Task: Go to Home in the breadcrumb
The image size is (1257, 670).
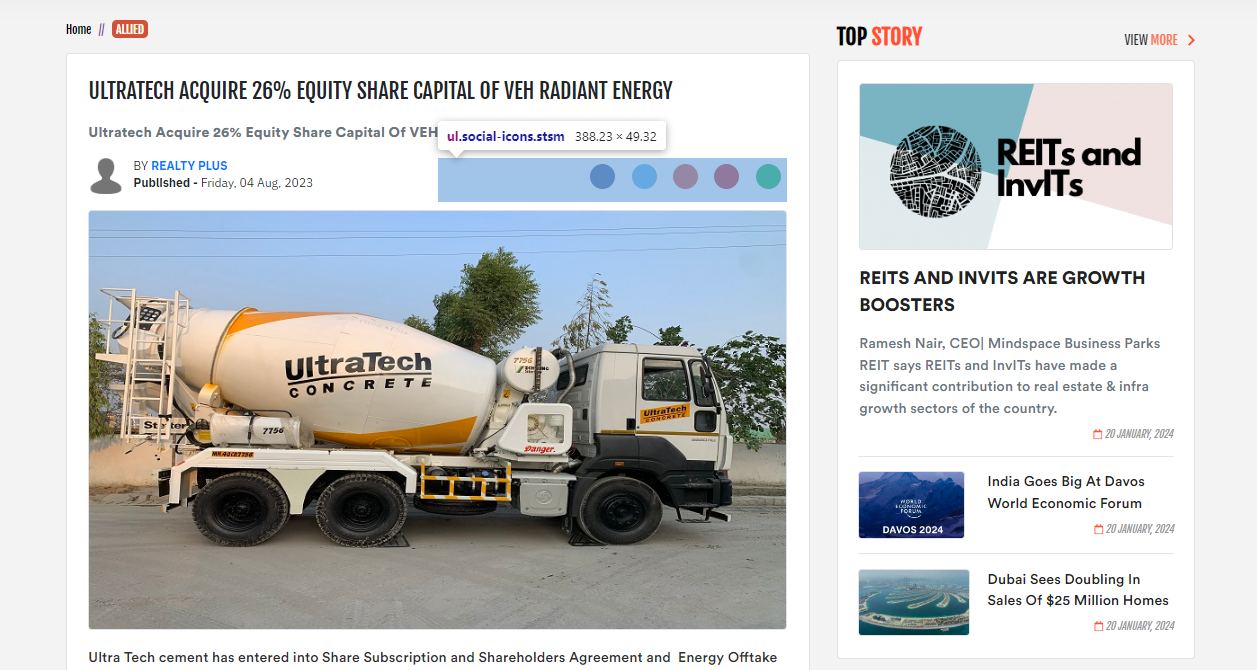Action: coord(78,29)
